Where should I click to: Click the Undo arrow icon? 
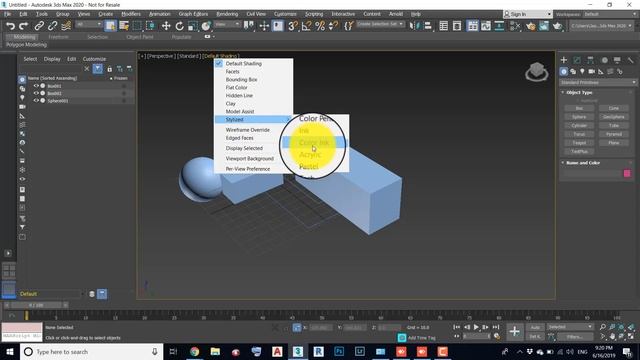pyautogui.click(x=10, y=26)
